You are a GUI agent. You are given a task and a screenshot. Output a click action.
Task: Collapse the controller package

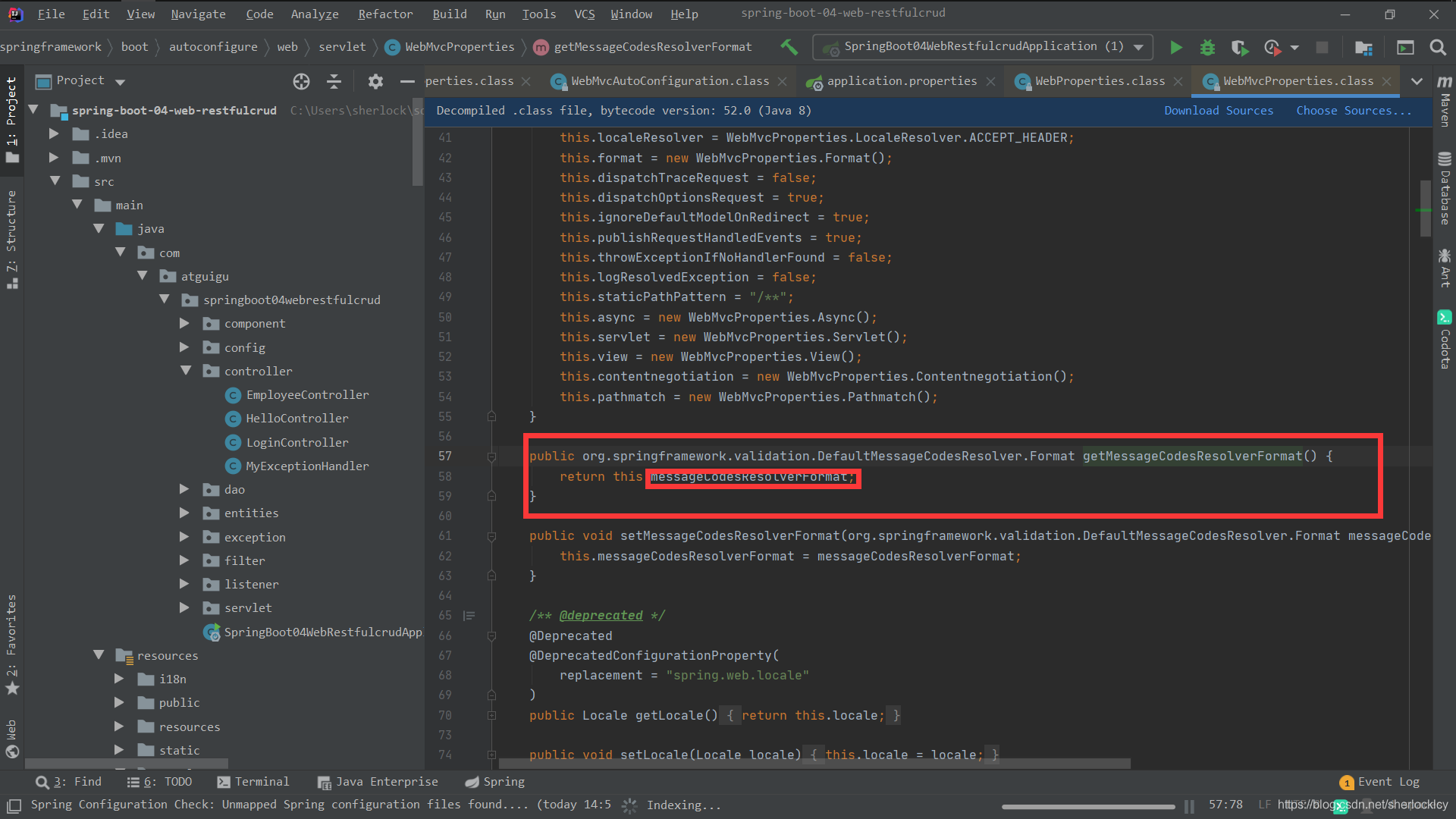pos(186,371)
